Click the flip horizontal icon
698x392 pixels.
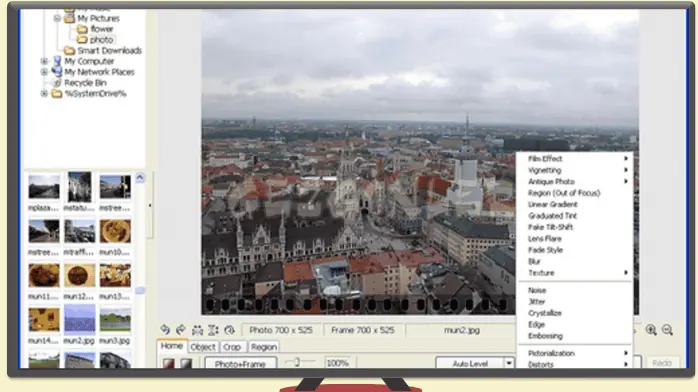tap(197, 330)
